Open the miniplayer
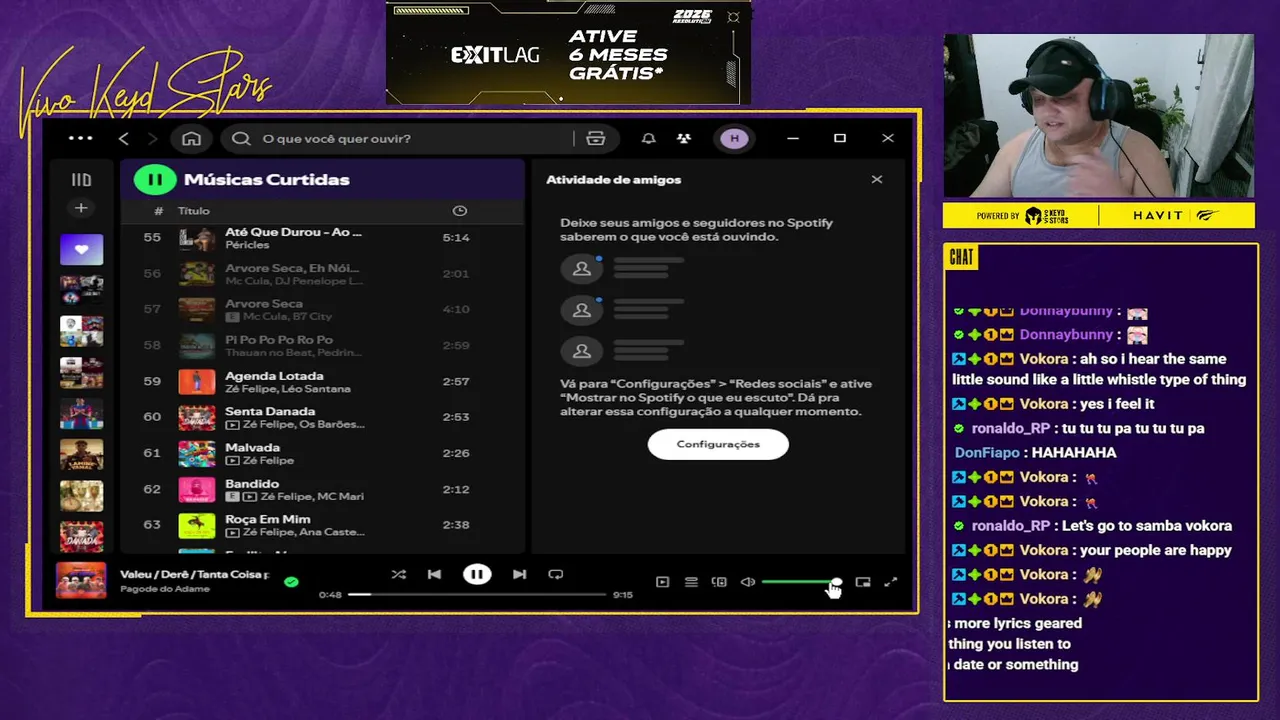The width and height of the screenshot is (1280, 720). (863, 582)
